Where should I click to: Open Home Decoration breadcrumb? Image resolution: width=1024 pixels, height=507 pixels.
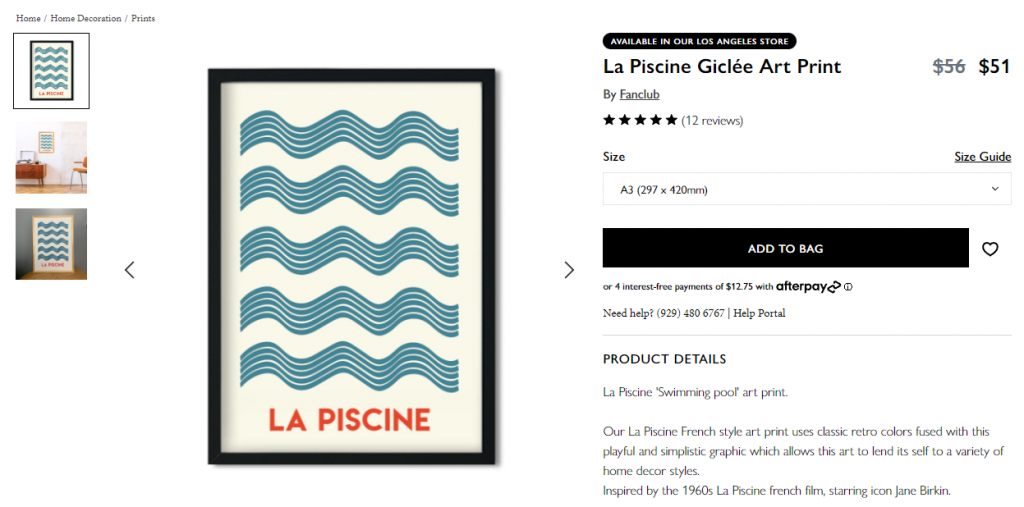pos(86,18)
